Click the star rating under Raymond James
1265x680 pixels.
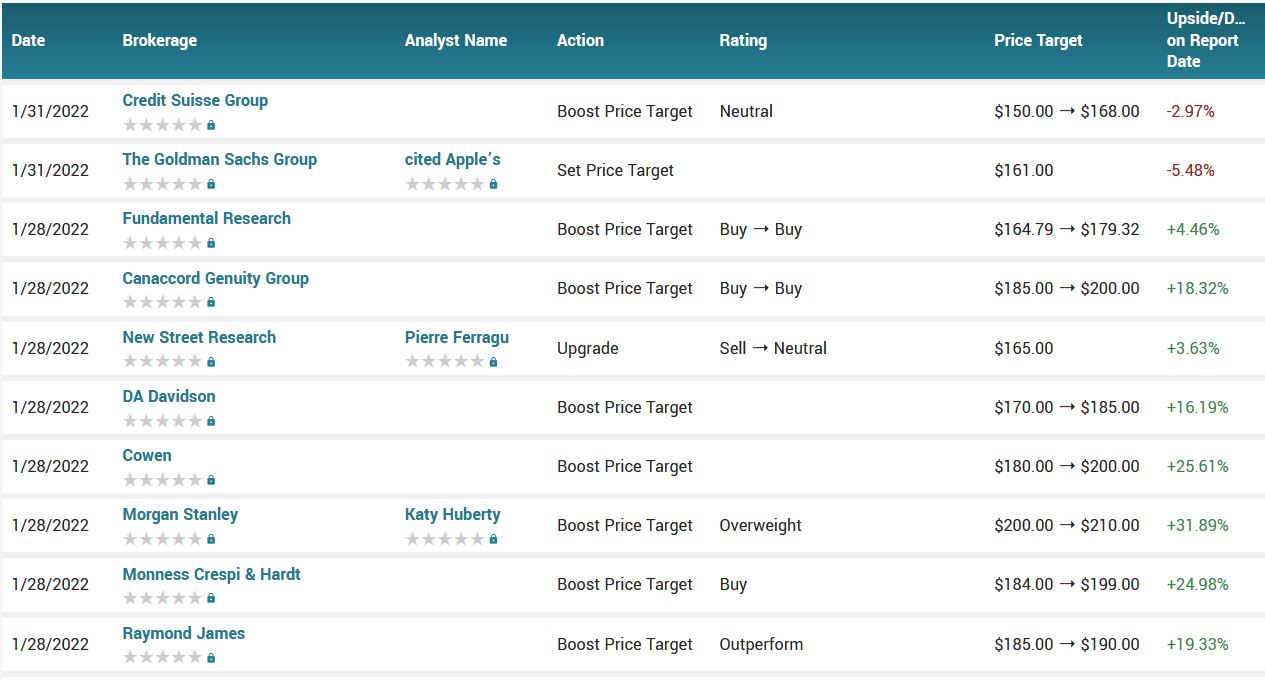pos(162,658)
